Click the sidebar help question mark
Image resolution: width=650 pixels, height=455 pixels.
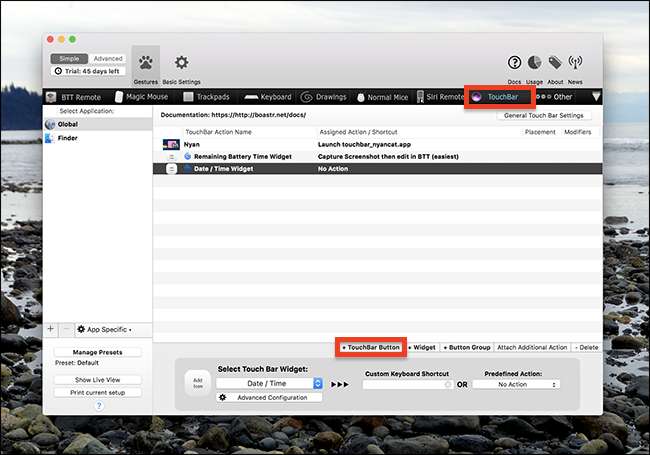tap(99, 406)
